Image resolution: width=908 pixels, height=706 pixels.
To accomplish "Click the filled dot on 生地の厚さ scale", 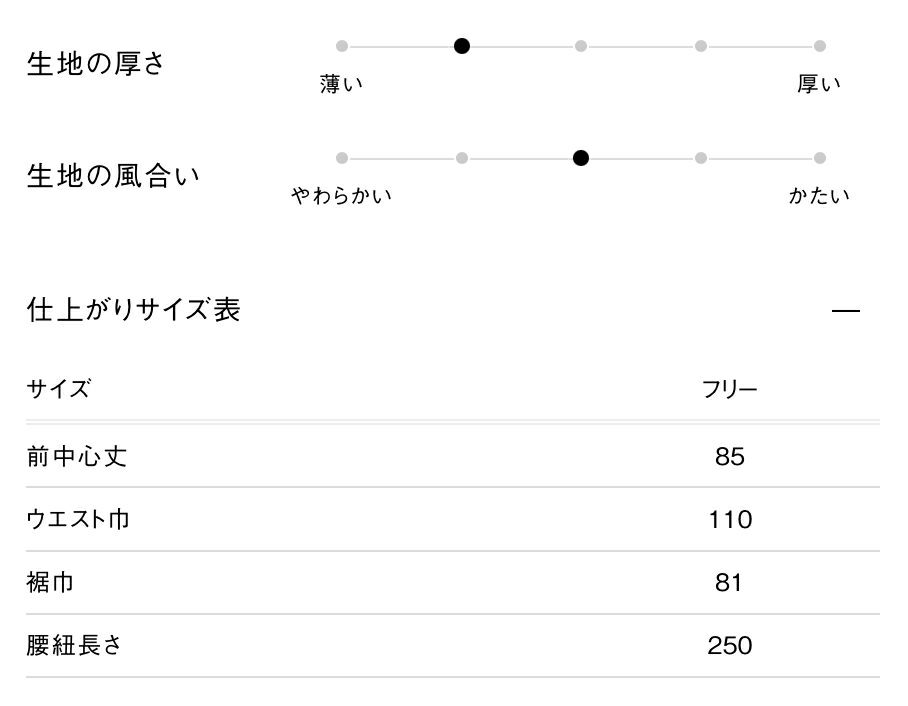I will point(461,46).
